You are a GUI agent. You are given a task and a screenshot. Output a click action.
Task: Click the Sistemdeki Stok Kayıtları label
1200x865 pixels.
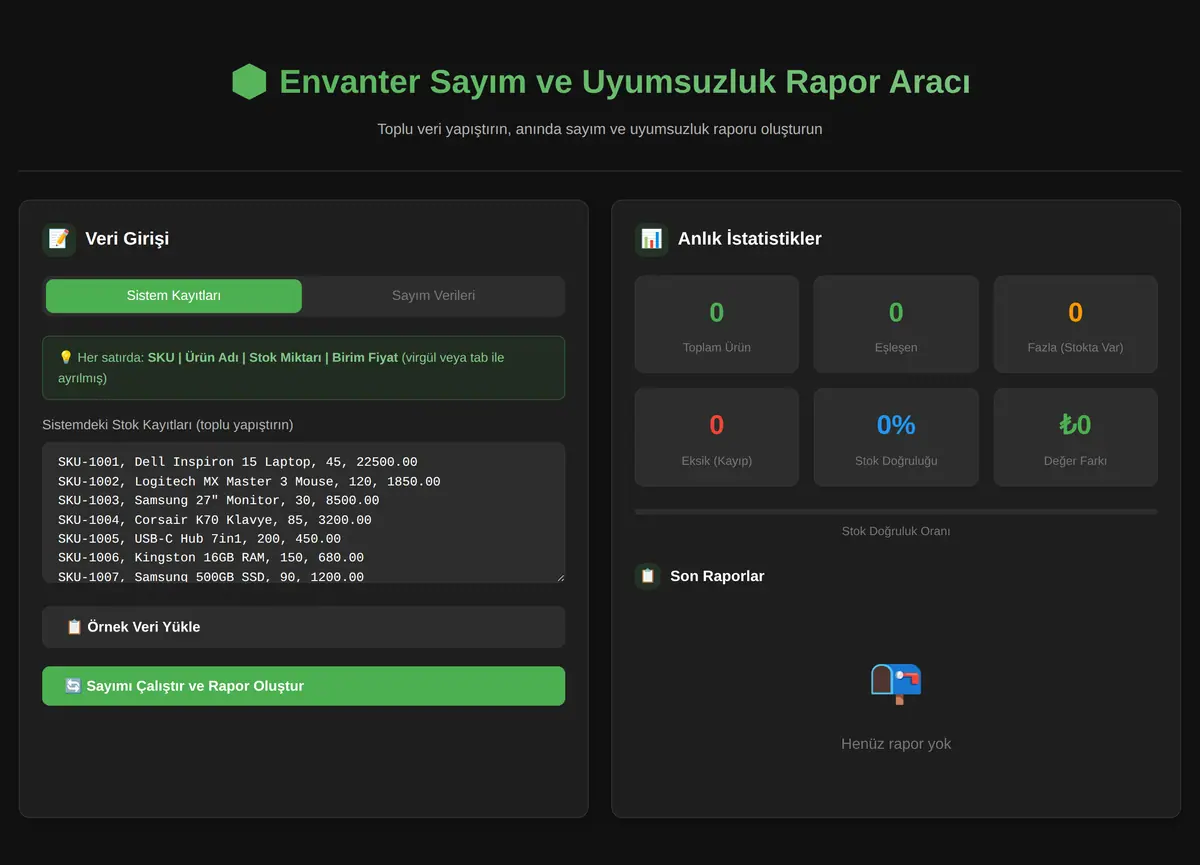(168, 425)
